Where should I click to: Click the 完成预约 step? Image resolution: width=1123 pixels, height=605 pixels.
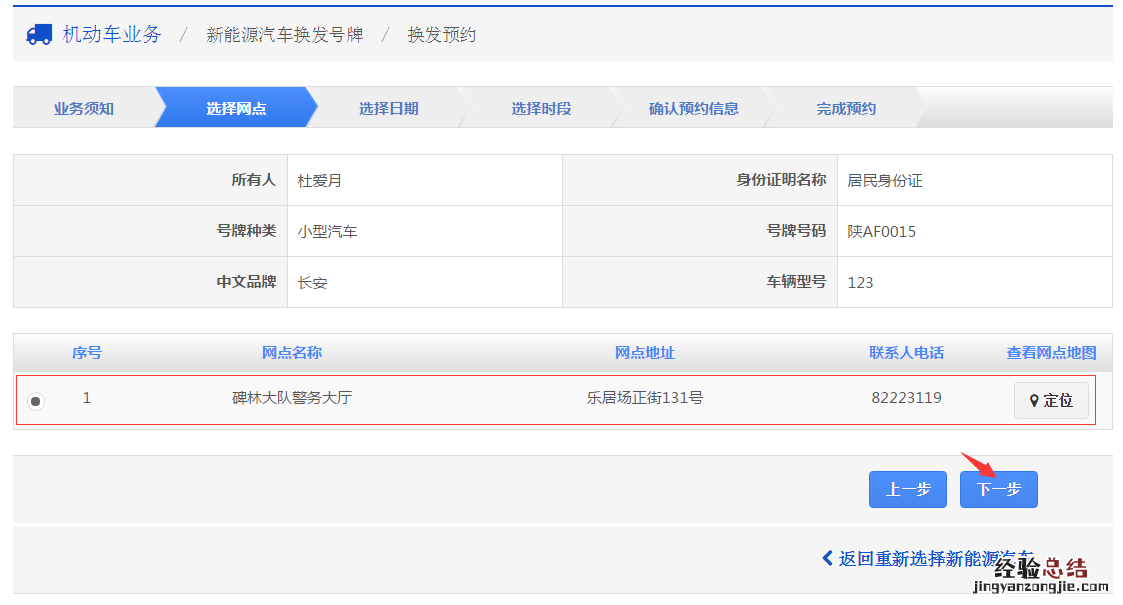(x=845, y=108)
